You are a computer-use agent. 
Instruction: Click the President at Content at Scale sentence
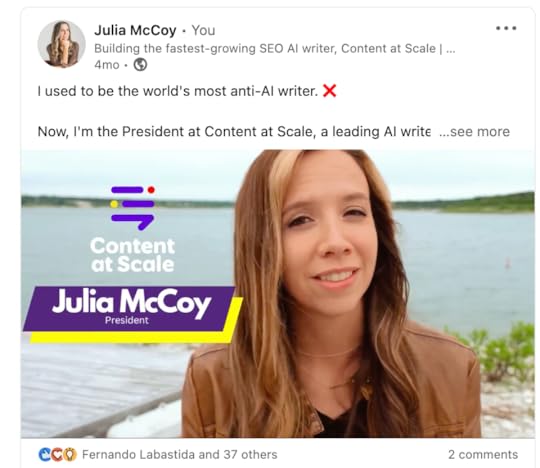pyautogui.click(x=234, y=132)
